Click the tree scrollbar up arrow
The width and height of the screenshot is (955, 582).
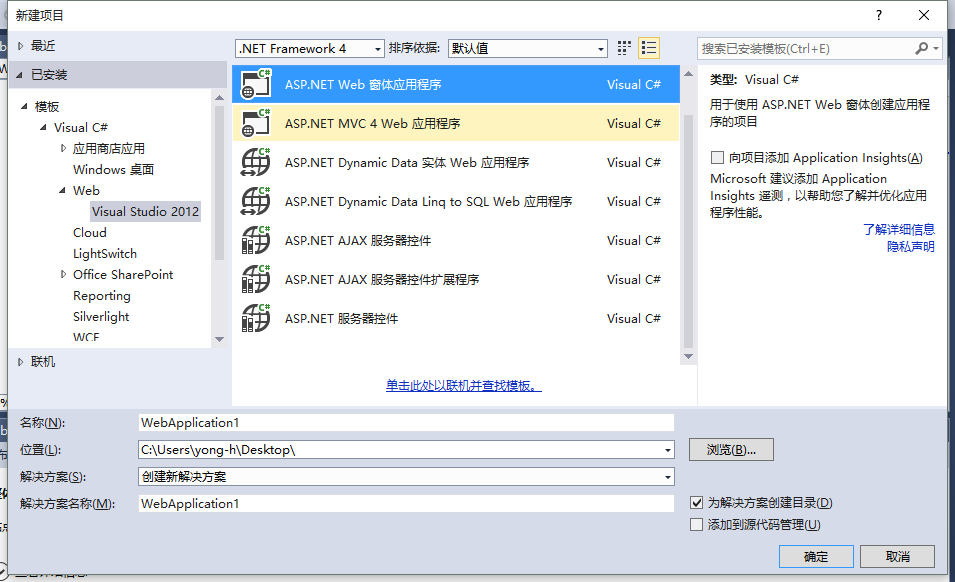coord(220,97)
